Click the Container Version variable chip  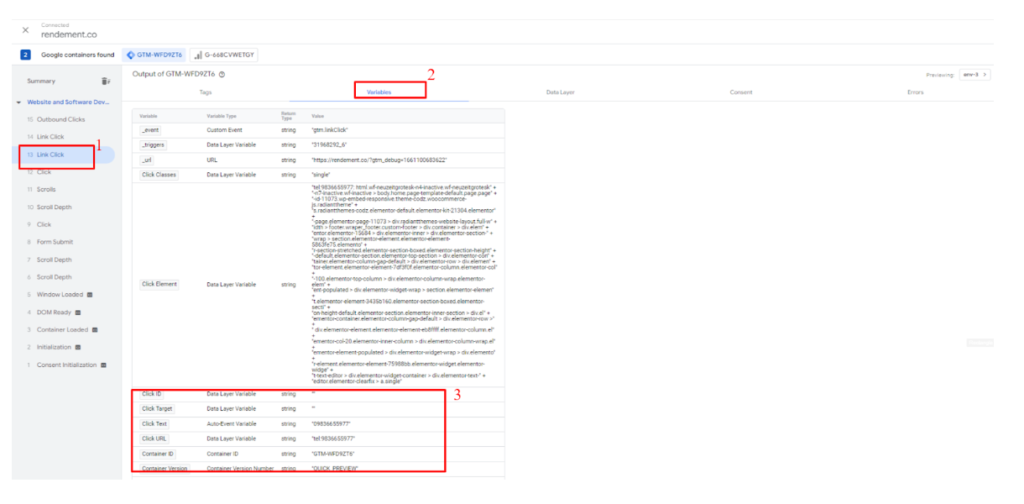pos(165,469)
